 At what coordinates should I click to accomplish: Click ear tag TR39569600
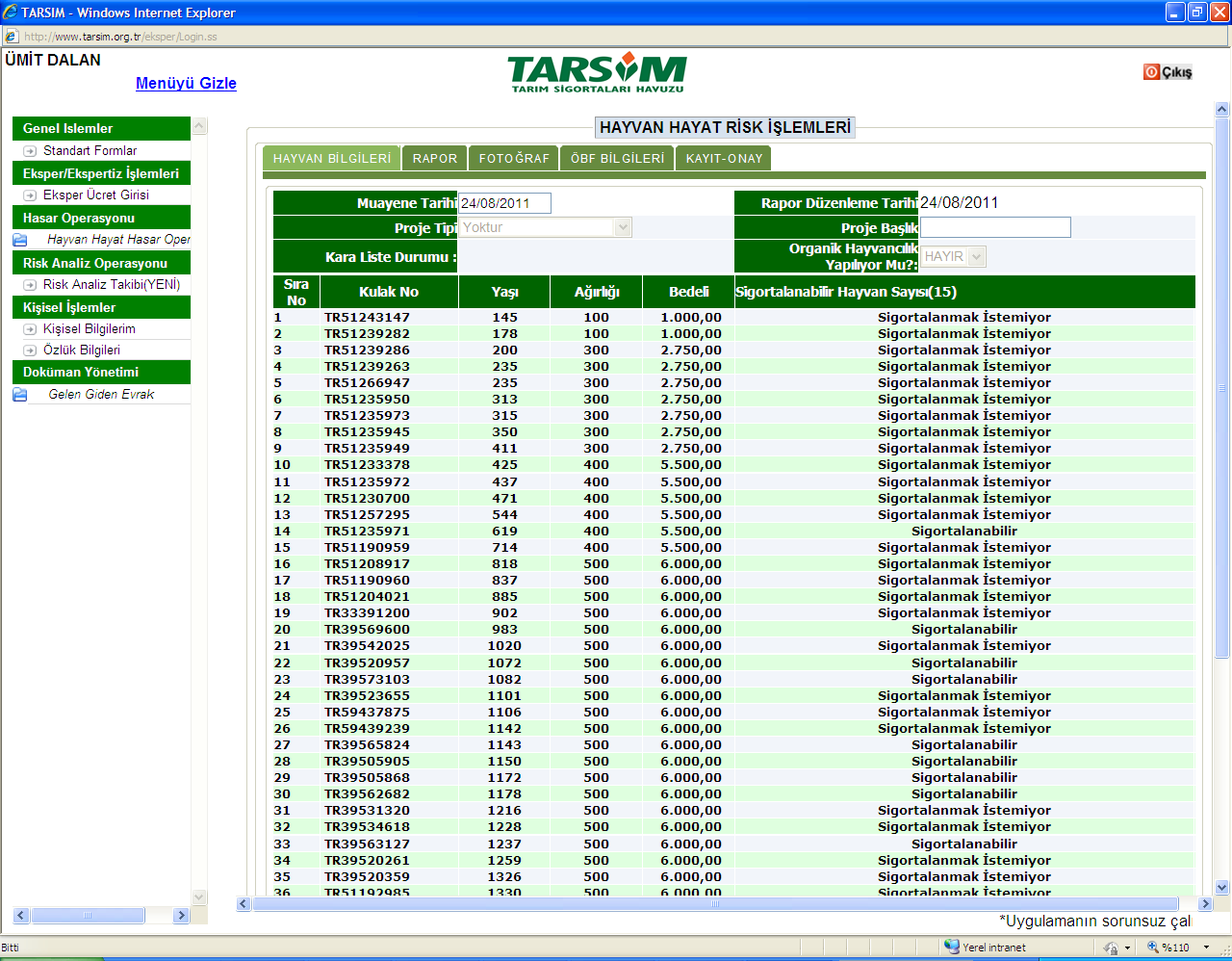(x=367, y=629)
